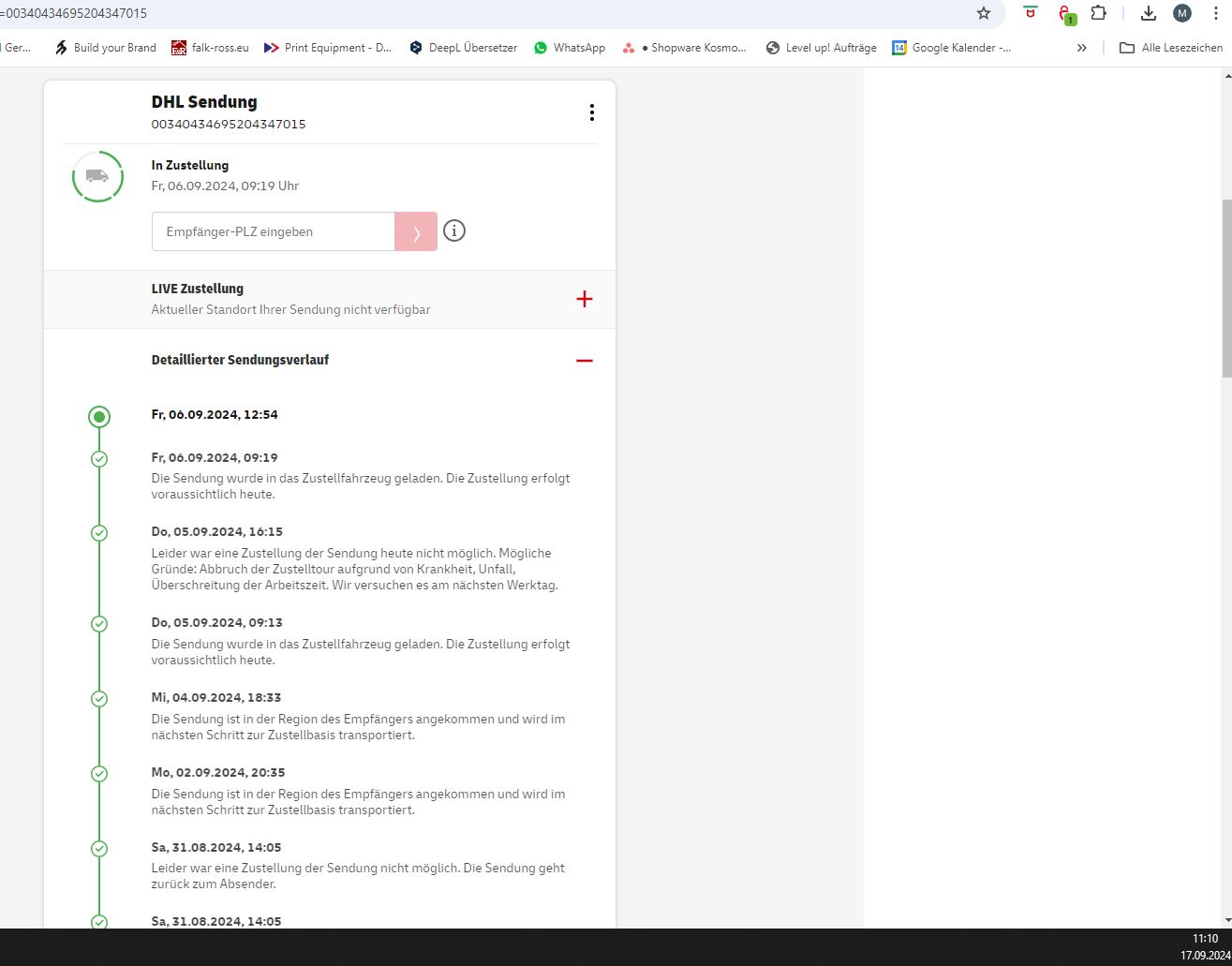This screenshot has width=1232, height=966.
Task: Expand the LIVE Zustellung section
Action: pos(585,299)
